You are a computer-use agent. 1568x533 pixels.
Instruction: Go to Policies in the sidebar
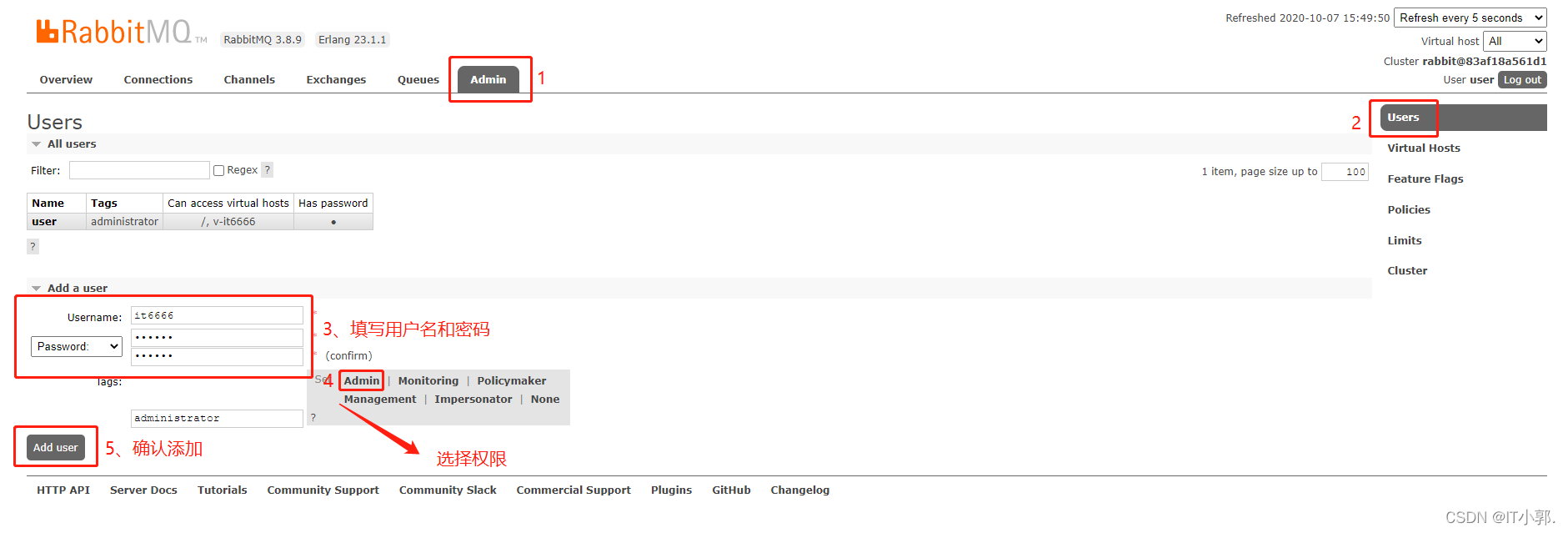click(1409, 210)
